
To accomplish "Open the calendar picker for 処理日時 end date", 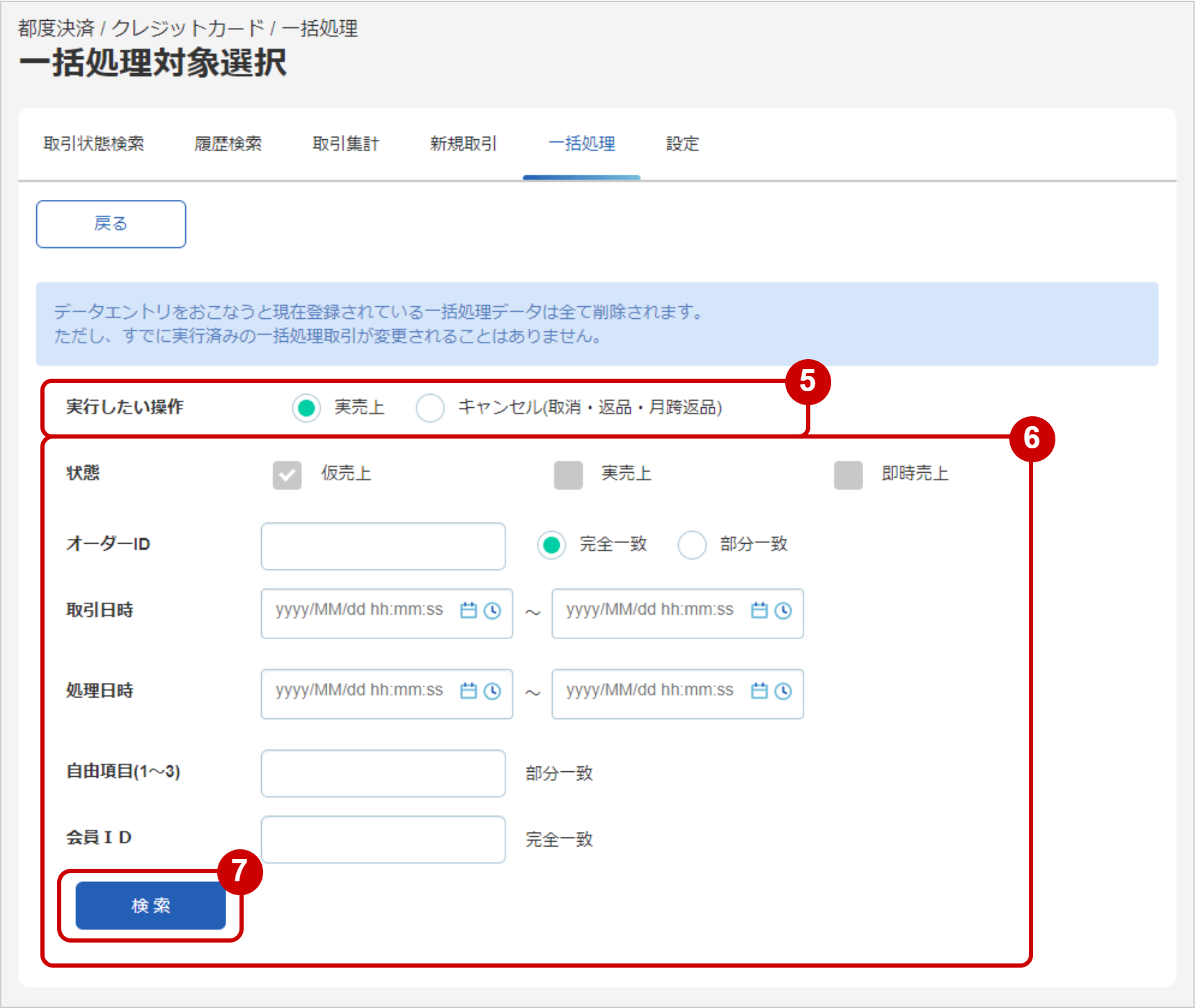I will coord(759,692).
